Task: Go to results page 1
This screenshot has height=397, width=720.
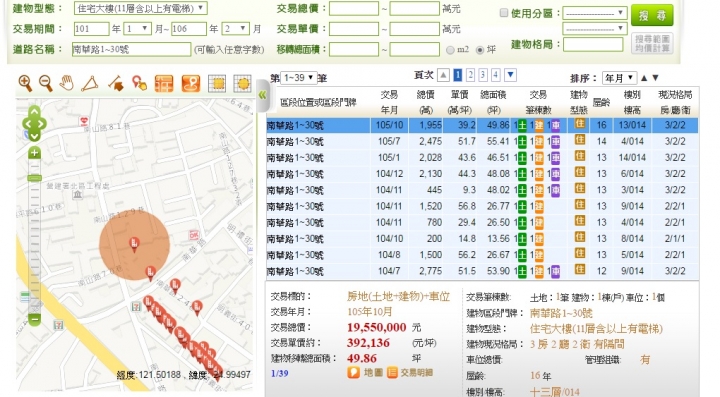Action: tap(457, 75)
